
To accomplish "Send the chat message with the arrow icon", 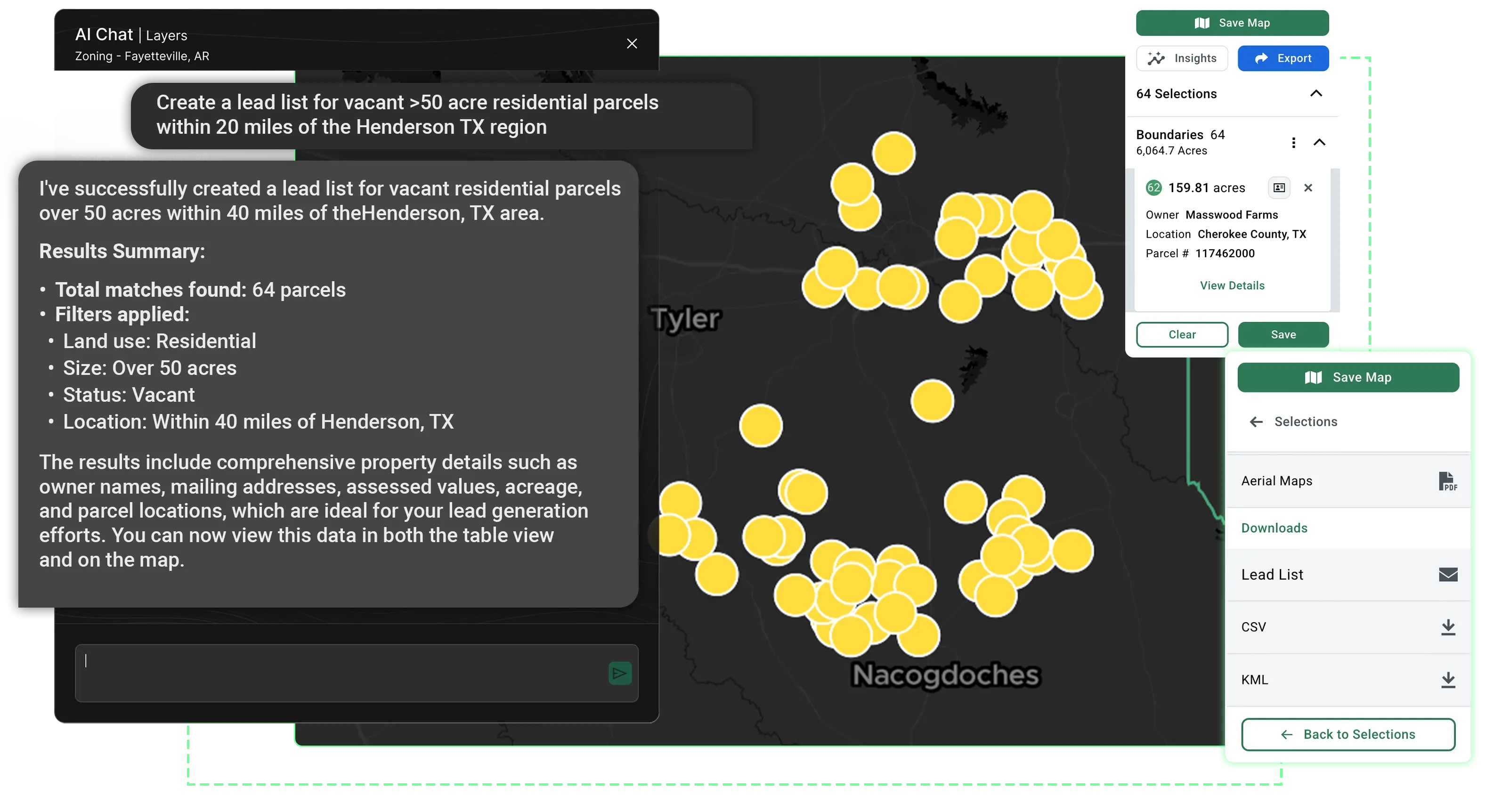I will click(620, 673).
